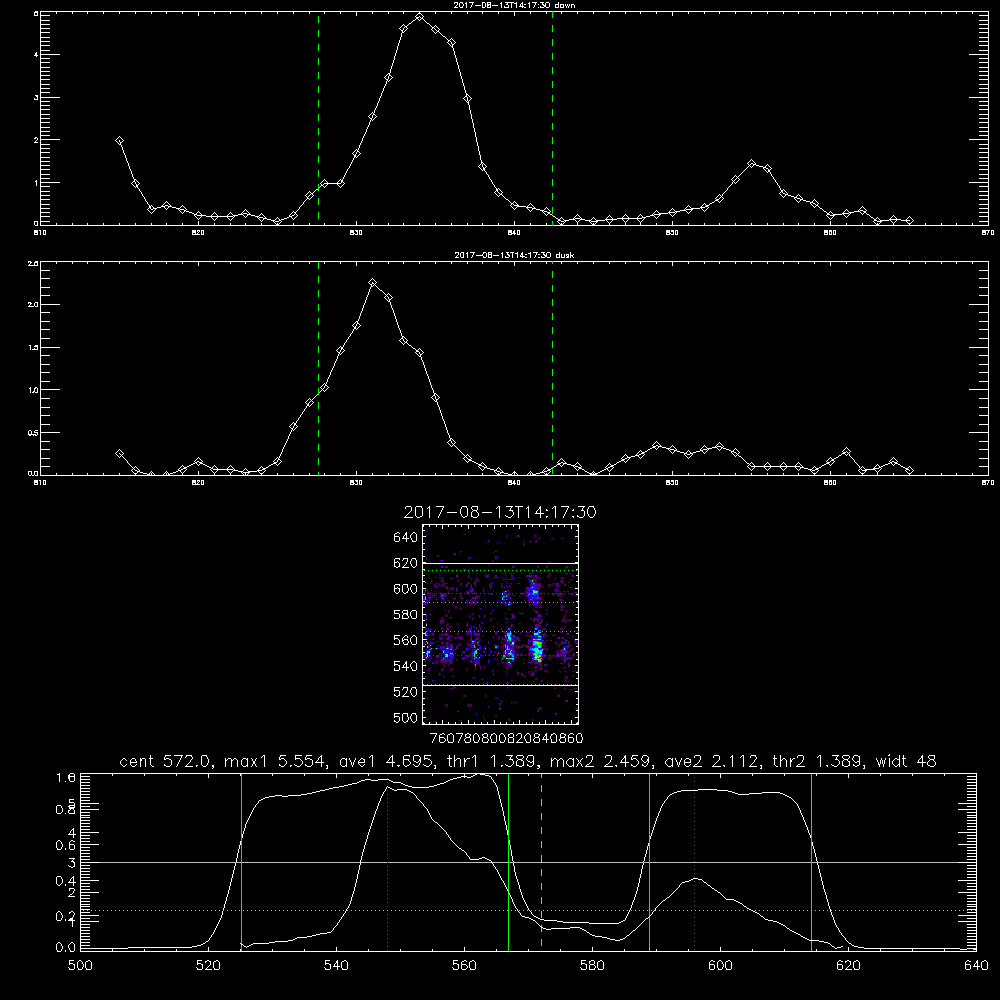This screenshot has width=1000, height=1000.
Task: Click bottom plot x-axis label 600
Action: click(x=721, y=966)
